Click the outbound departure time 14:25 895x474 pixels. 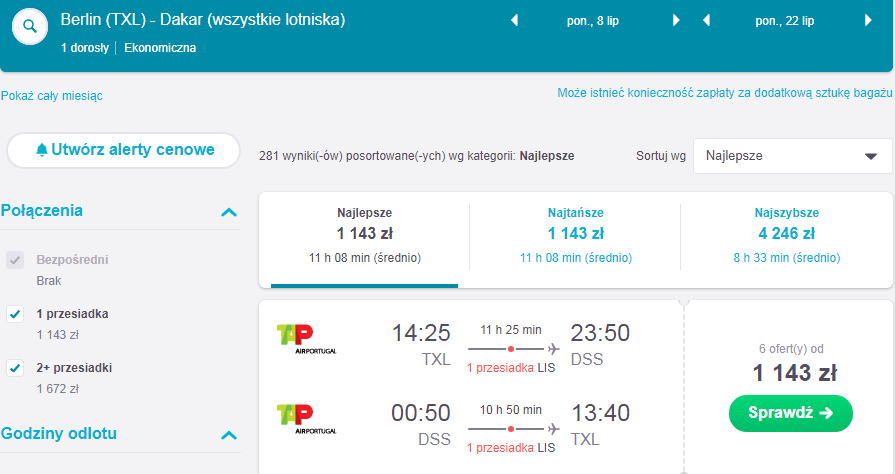(x=421, y=333)
